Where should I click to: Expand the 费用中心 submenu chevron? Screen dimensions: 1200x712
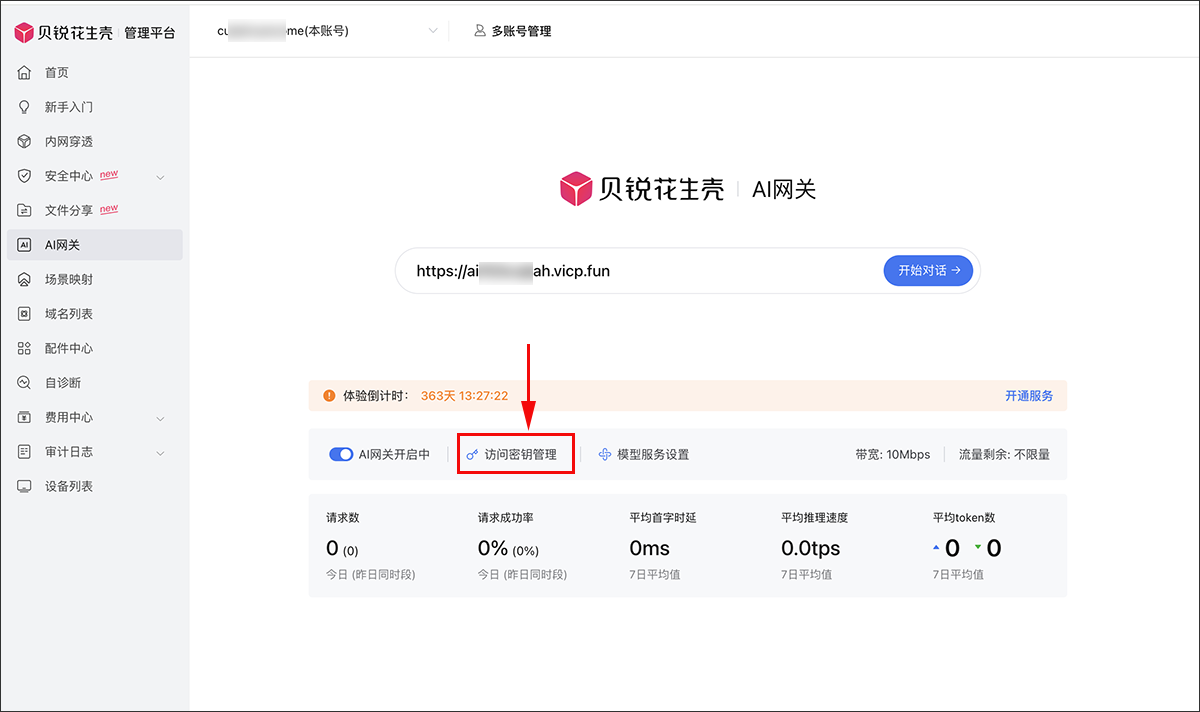161,418
